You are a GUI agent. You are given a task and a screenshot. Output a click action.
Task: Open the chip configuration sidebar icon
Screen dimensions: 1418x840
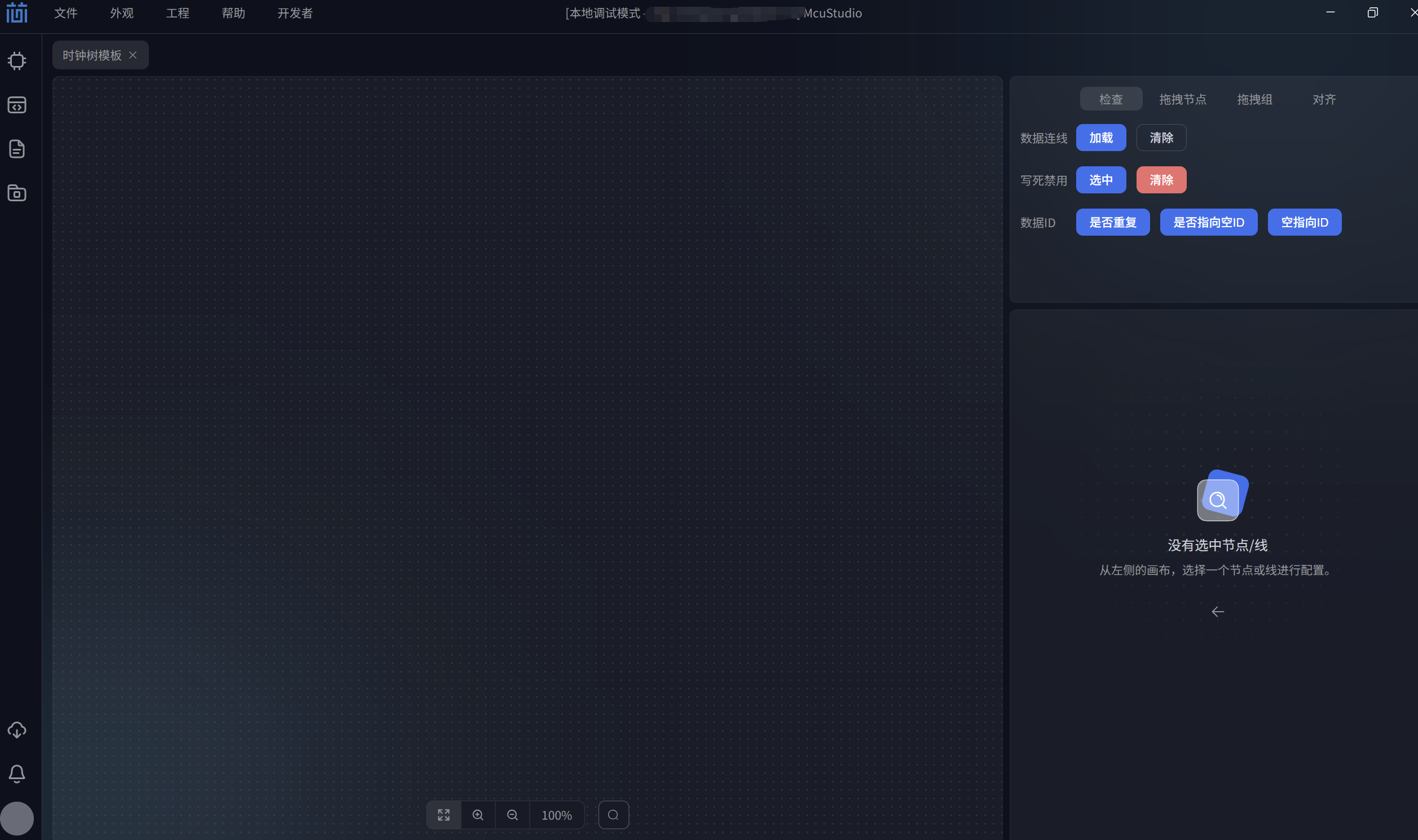point(17,60)
